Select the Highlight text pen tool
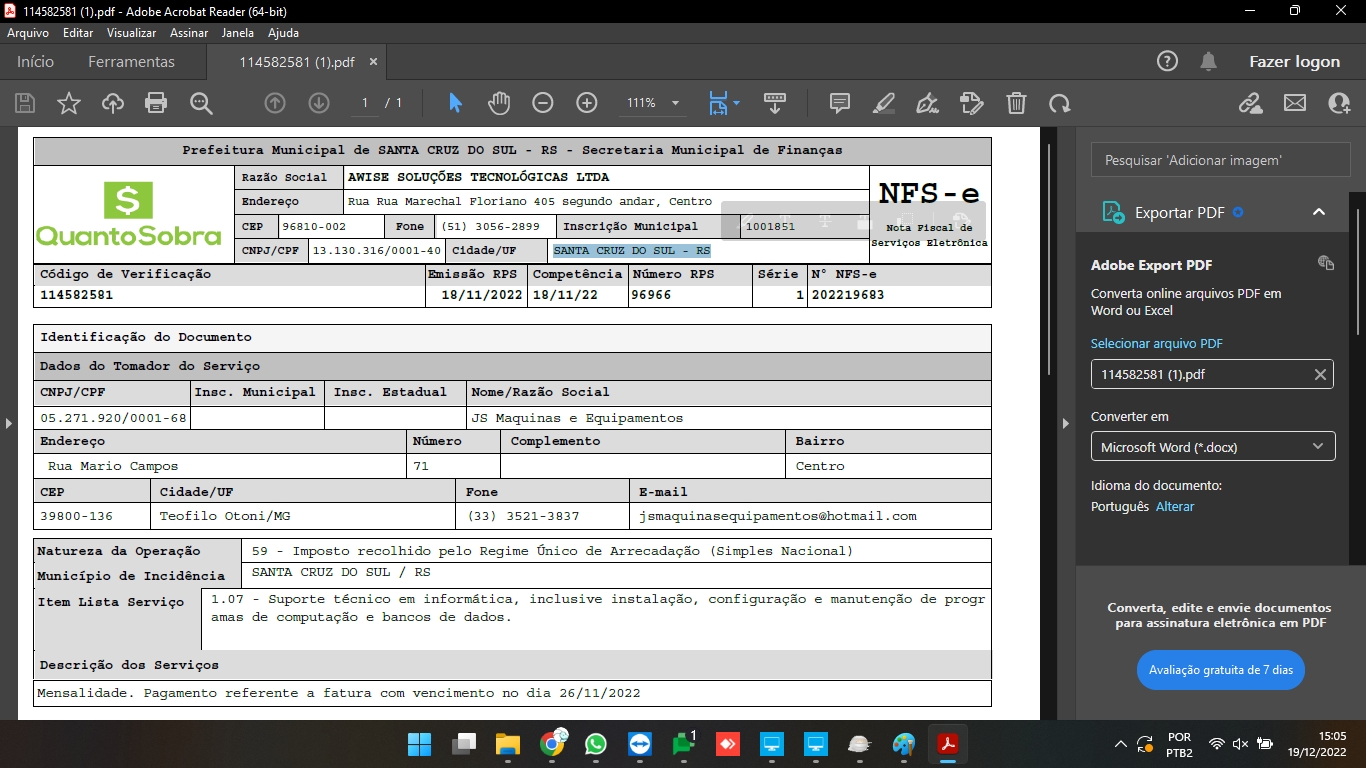 (x=883, y=103)
